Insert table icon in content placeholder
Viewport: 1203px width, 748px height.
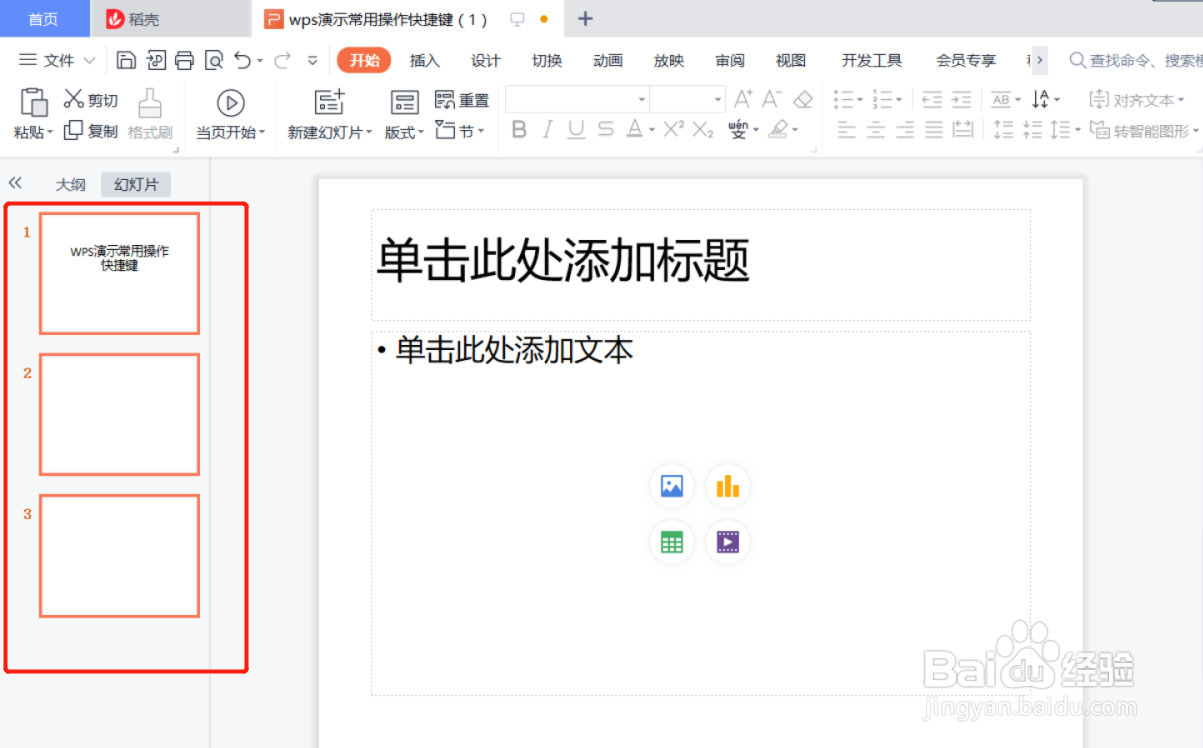point(672,543)
